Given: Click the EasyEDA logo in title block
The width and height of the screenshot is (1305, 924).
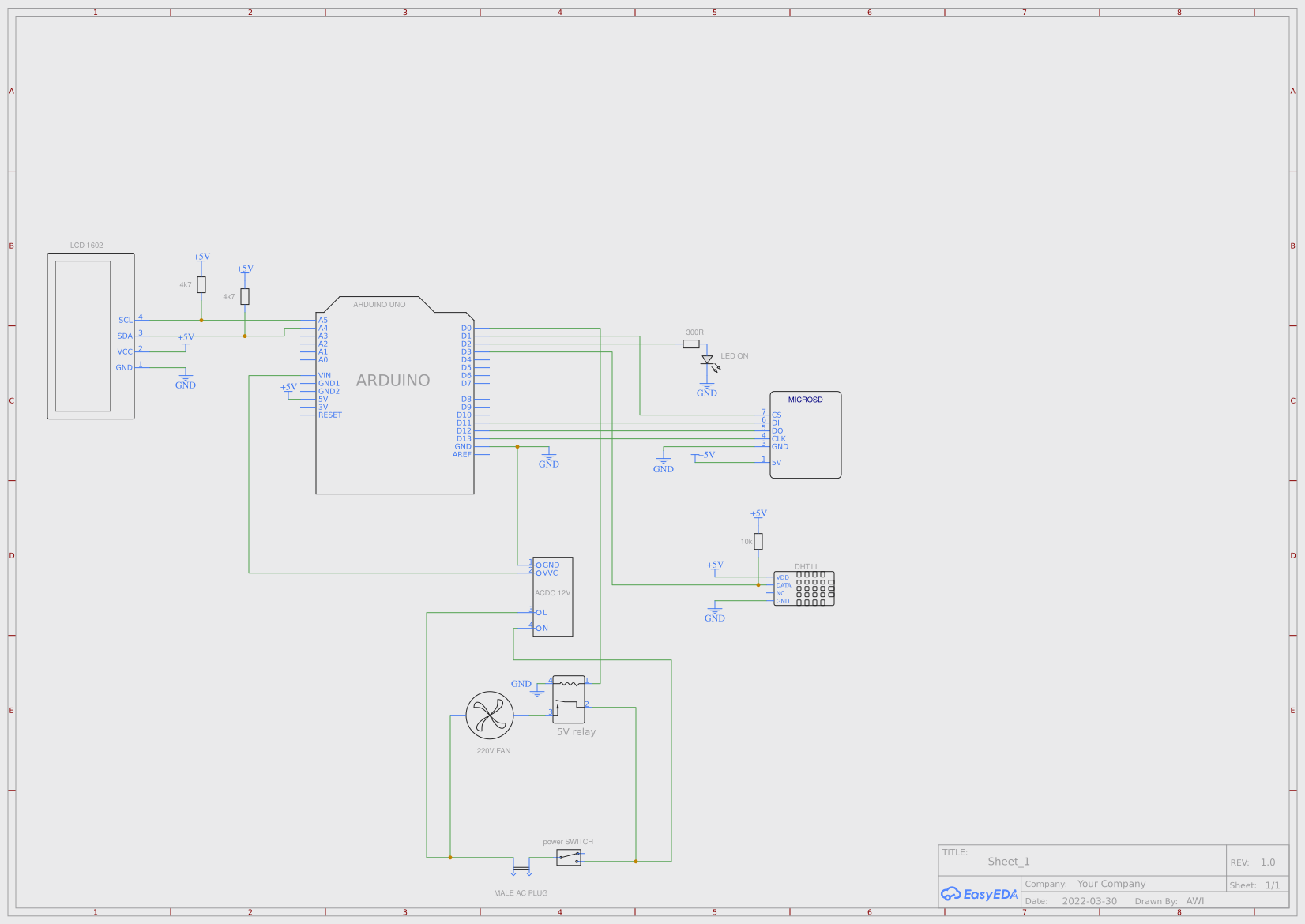Looking at the screenshot, I should coord(980,894).
